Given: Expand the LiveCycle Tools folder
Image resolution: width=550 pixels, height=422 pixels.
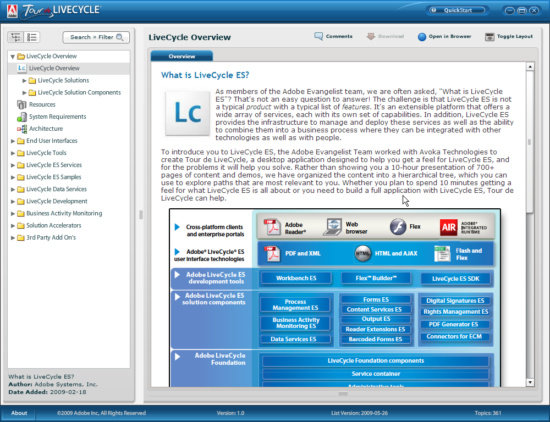Looking at the screenshot, I should [x=13, y=153].
